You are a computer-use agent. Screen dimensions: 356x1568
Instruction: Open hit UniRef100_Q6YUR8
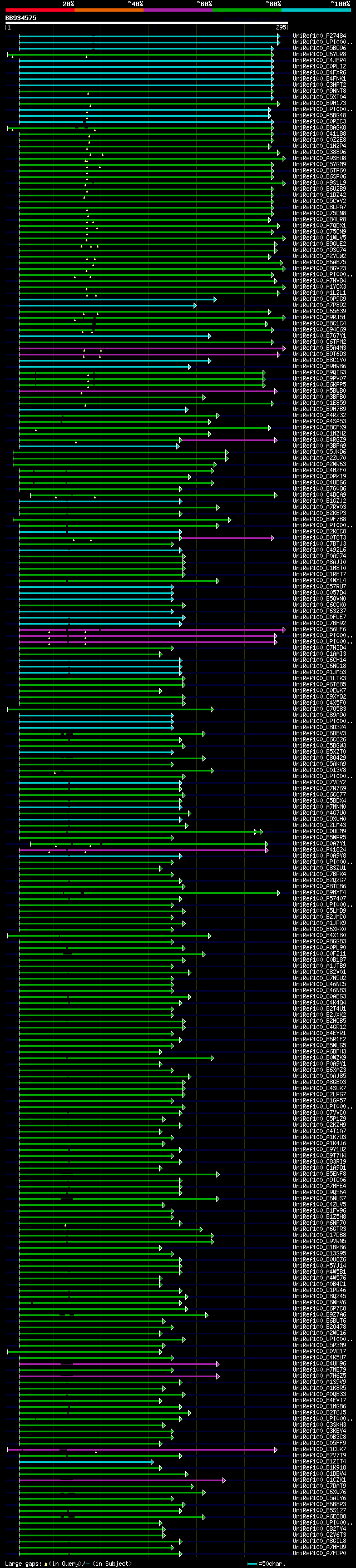(x=319, y=54)
